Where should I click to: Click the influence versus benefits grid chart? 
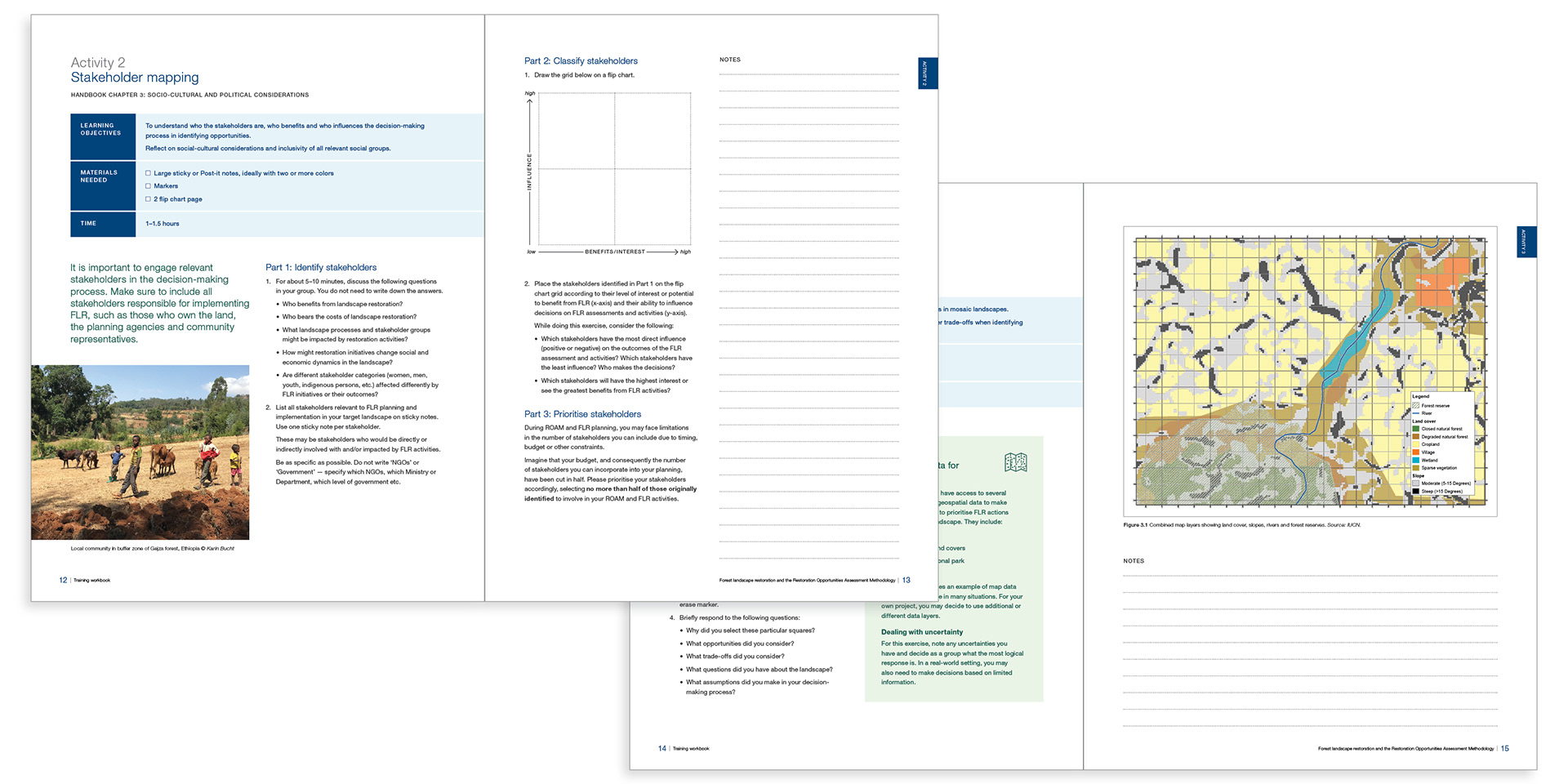pos(614,169)
